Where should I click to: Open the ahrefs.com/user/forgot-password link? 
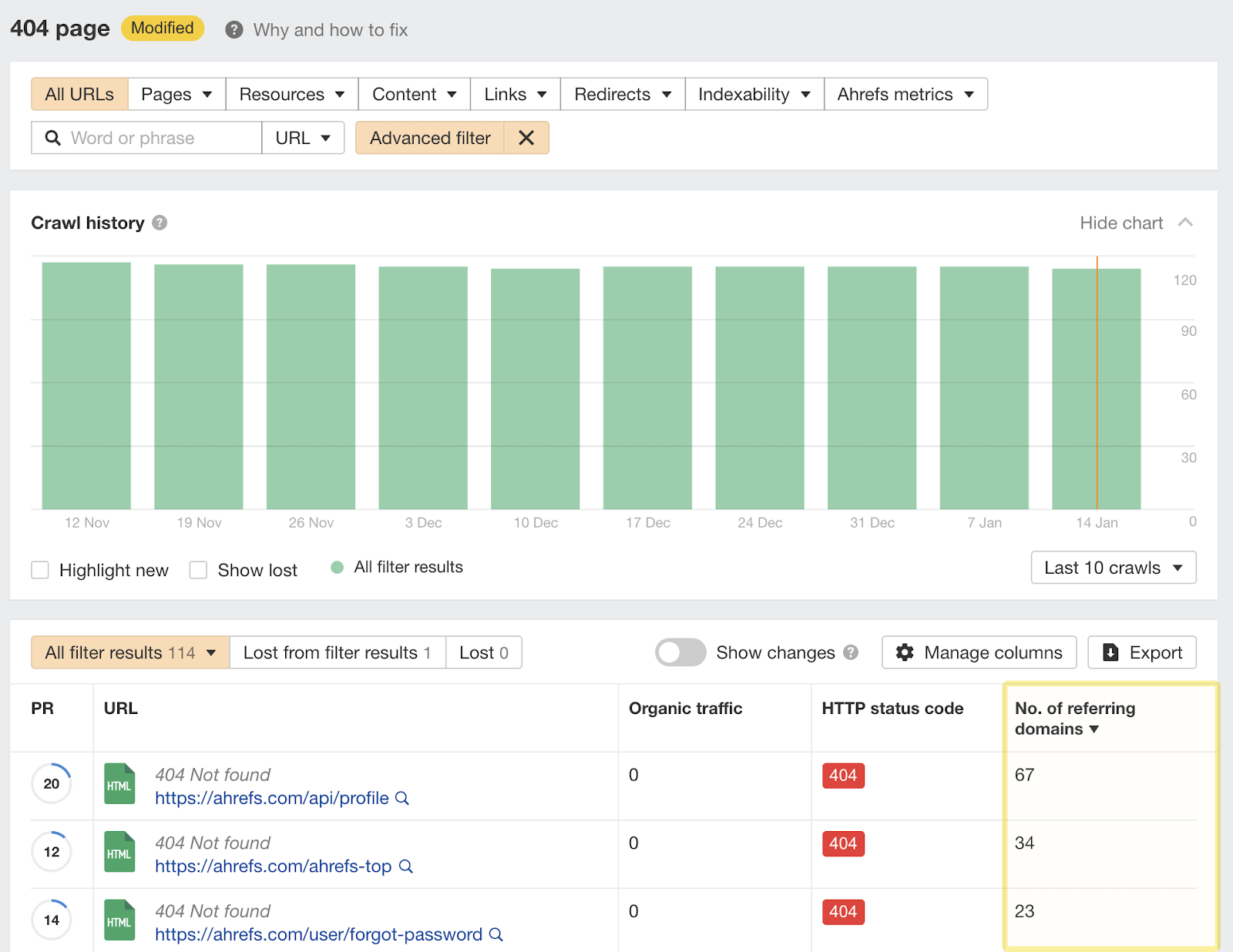[318, 934]
